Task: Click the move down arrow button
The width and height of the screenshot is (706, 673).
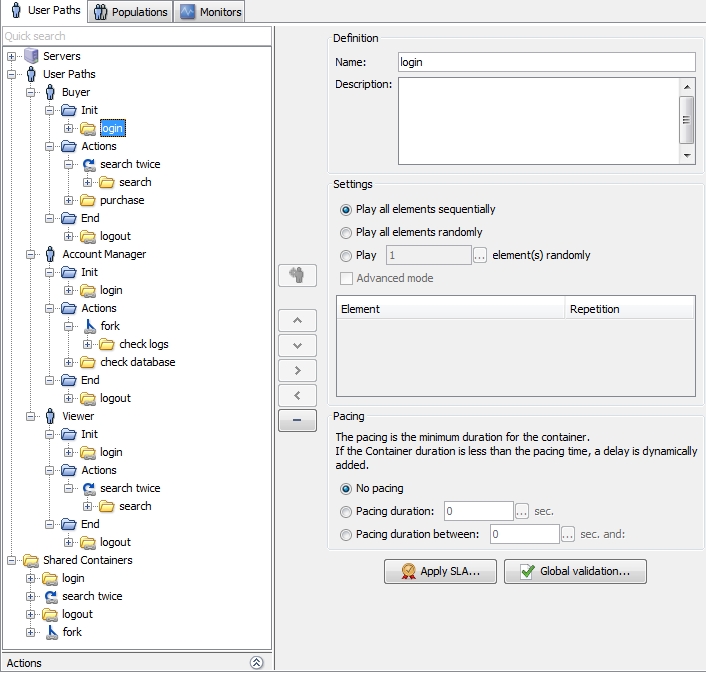Action: click(x=297, y=346)
